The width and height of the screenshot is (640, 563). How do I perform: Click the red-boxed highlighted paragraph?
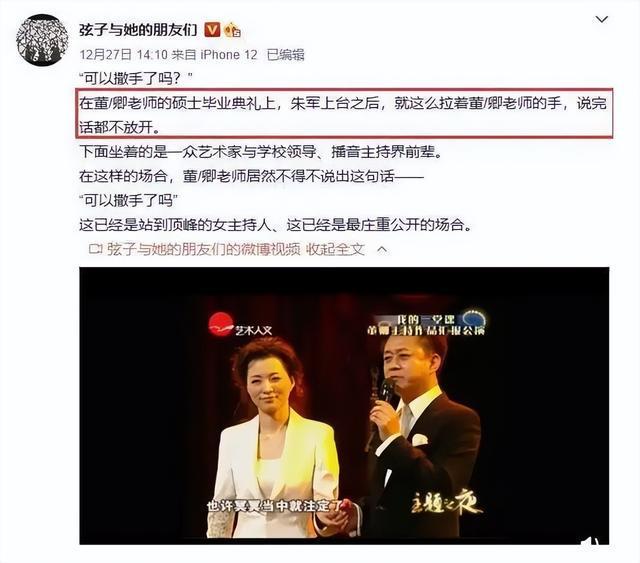[x=344, y=113]
